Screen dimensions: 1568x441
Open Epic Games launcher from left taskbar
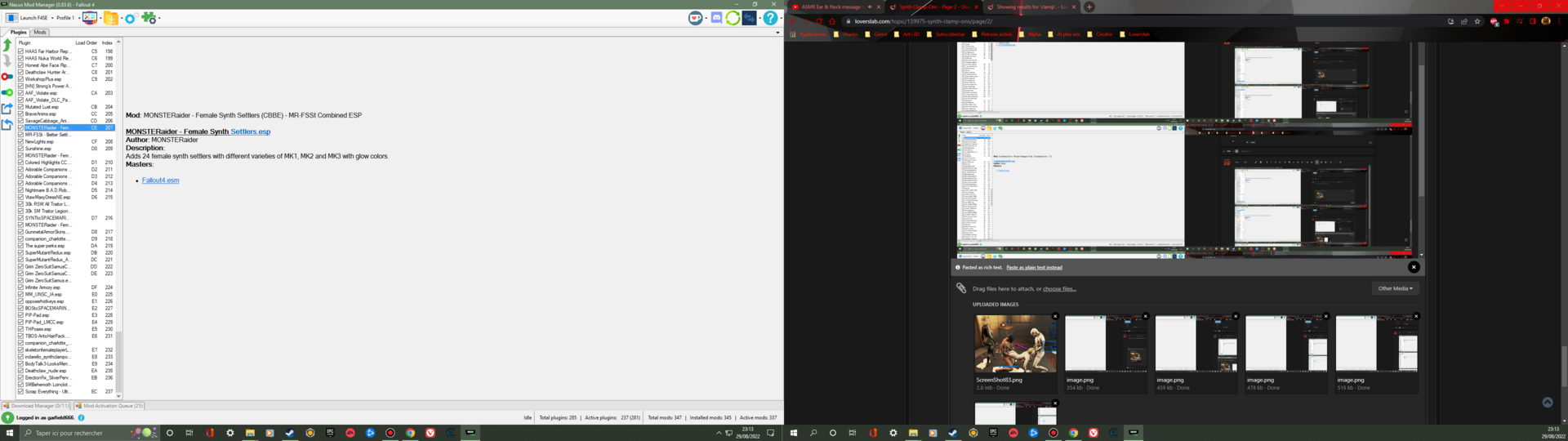pyautogui.click(x=330, y=433)
